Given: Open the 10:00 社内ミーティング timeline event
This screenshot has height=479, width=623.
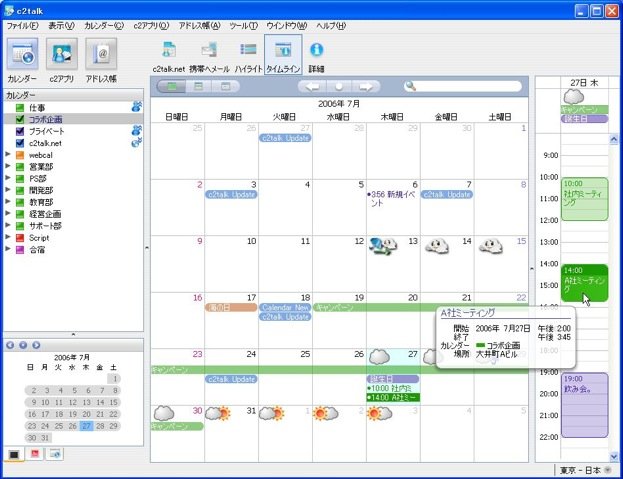Looking at the screenshot, I should pos(584,199).
